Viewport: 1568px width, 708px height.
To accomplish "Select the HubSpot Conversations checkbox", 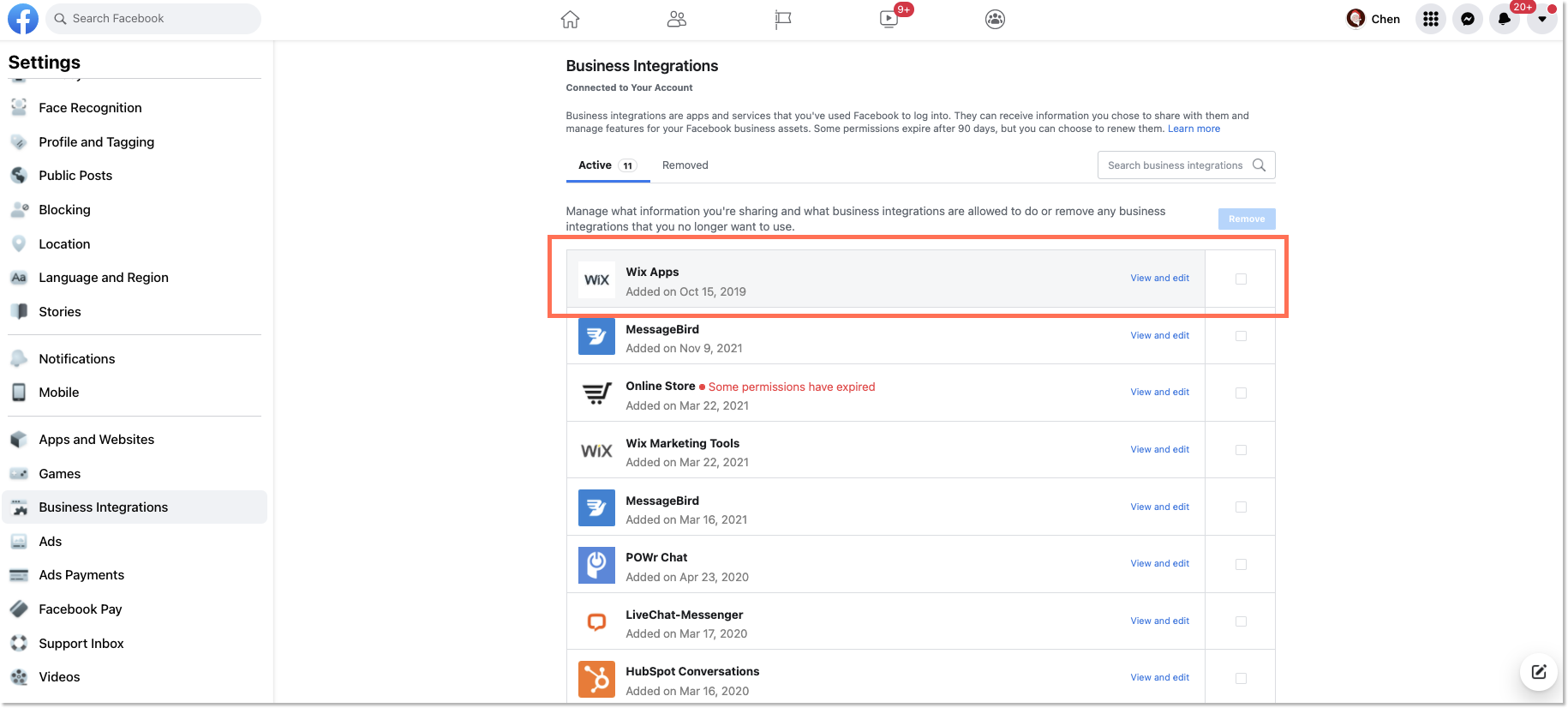I will click(x=1241, y=678).
